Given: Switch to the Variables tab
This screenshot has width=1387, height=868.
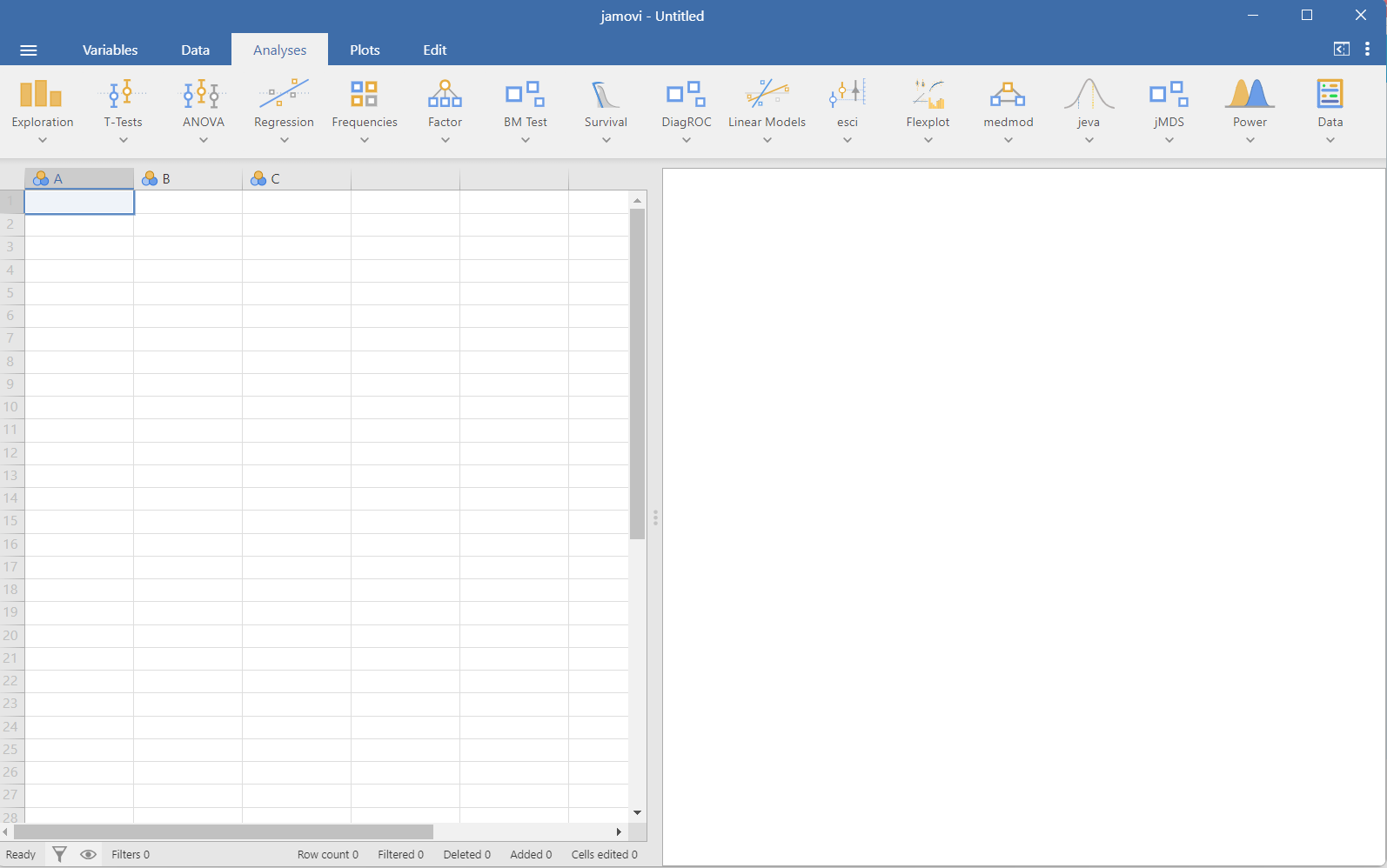Looking at the screenshot, I should tap(110, 50).
